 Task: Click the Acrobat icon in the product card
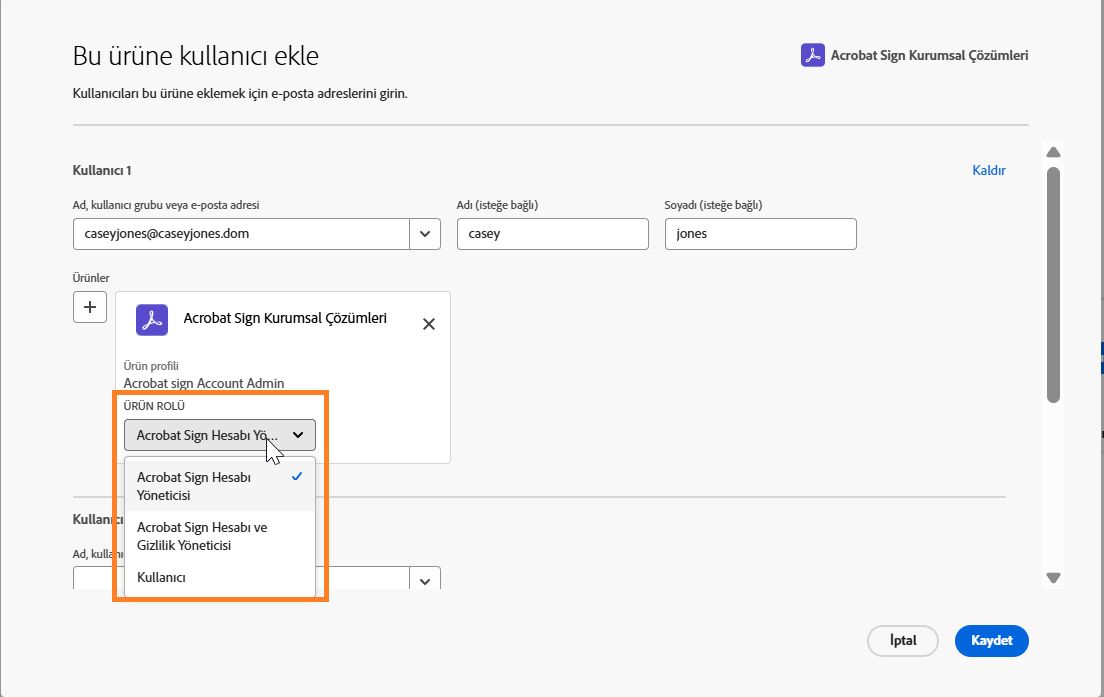pyautogui.click(x=152, y=320)
